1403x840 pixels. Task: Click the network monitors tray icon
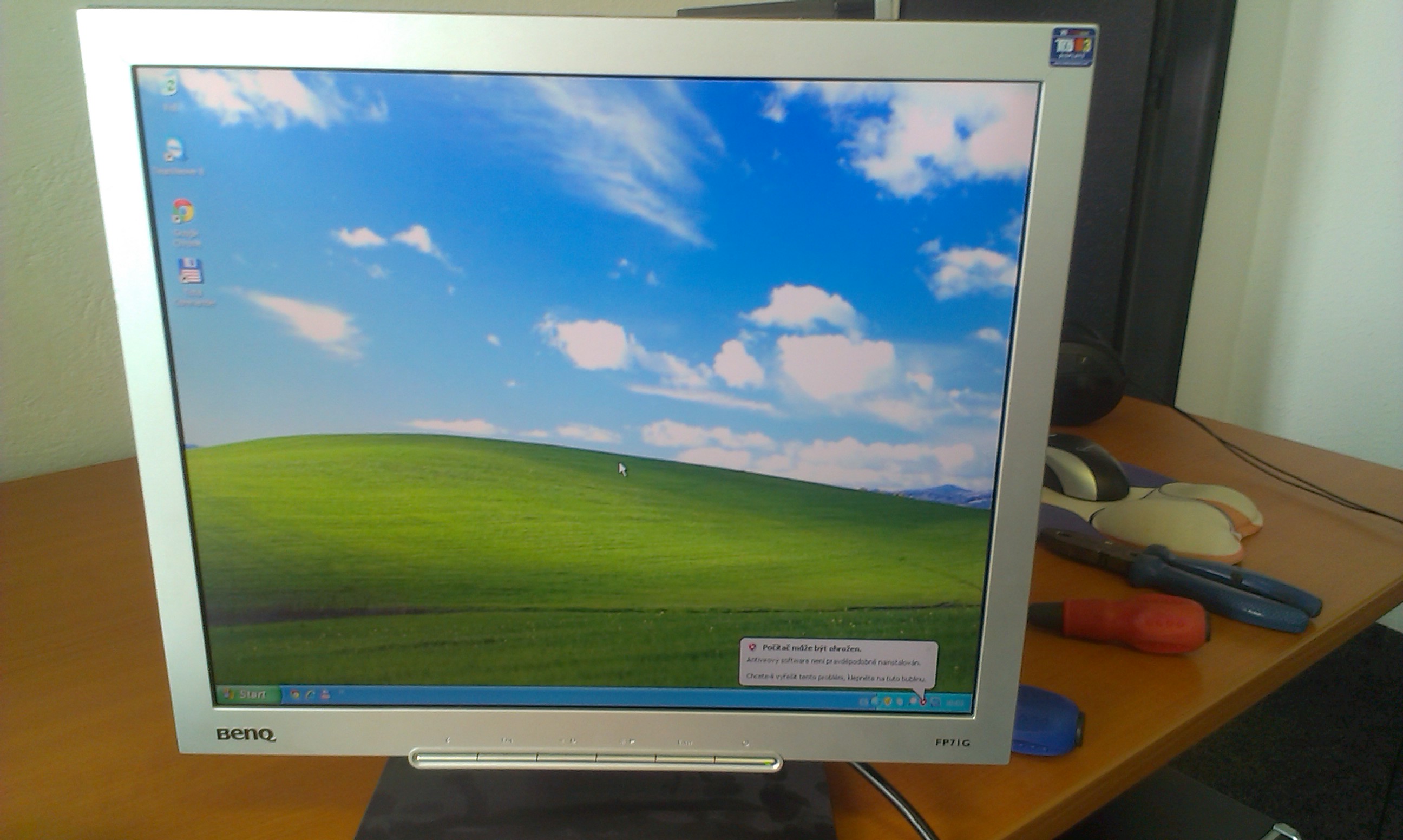coord(935,703)
